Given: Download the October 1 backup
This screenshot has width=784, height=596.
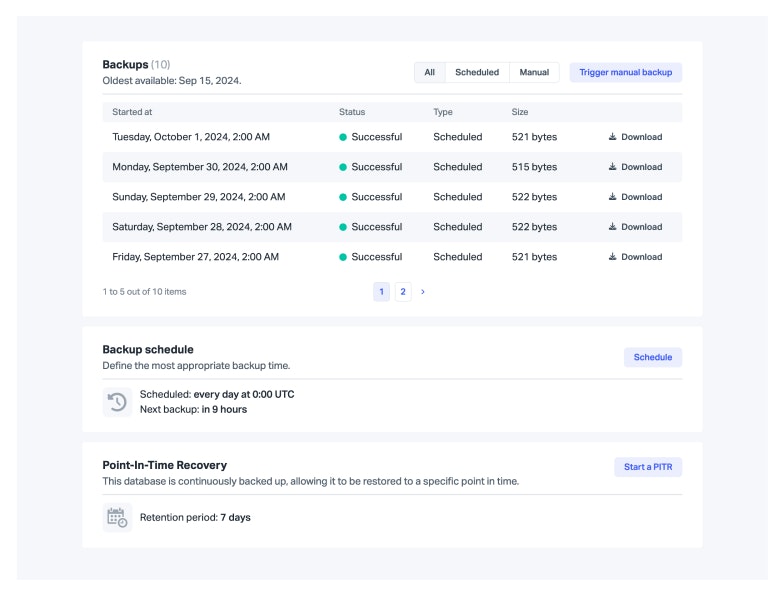Looking at the screenshot, I should tap(635, 137).
